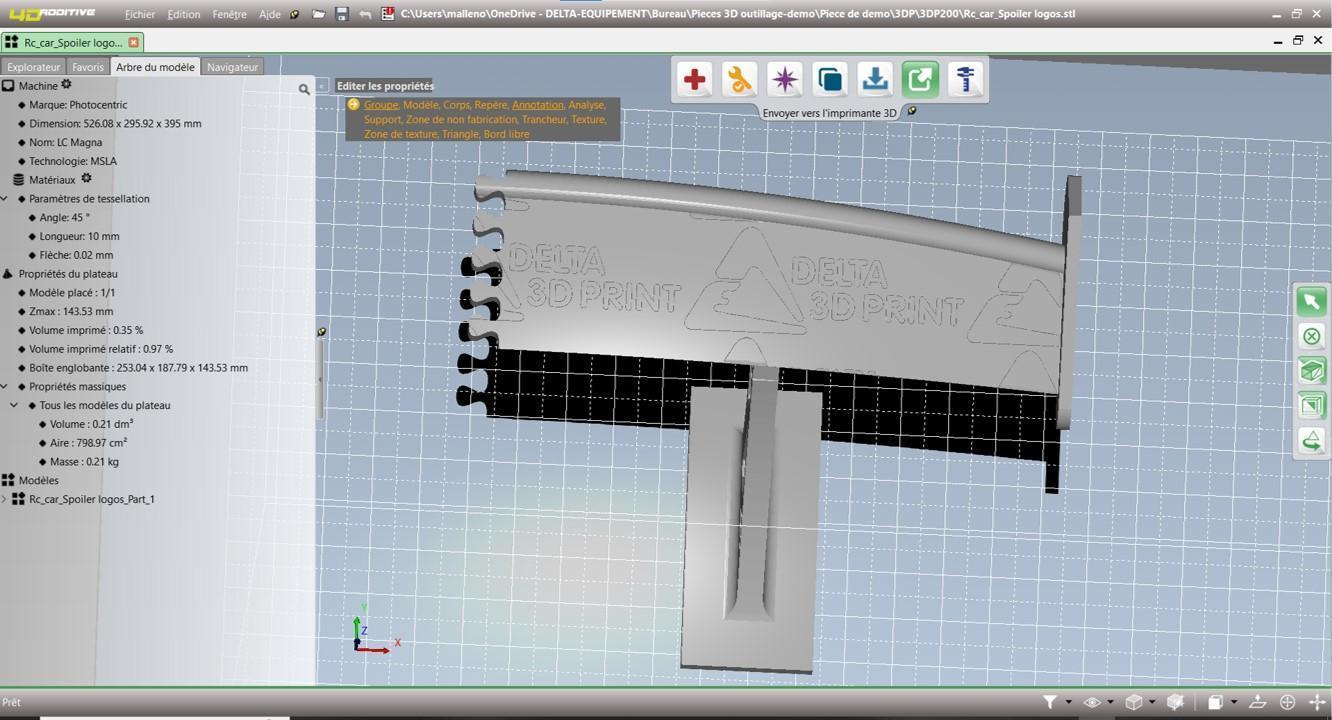Screen dimensions: 1332x720
Task: Click 'Masse : 0.21 kg' row
Action: (84, 462)
